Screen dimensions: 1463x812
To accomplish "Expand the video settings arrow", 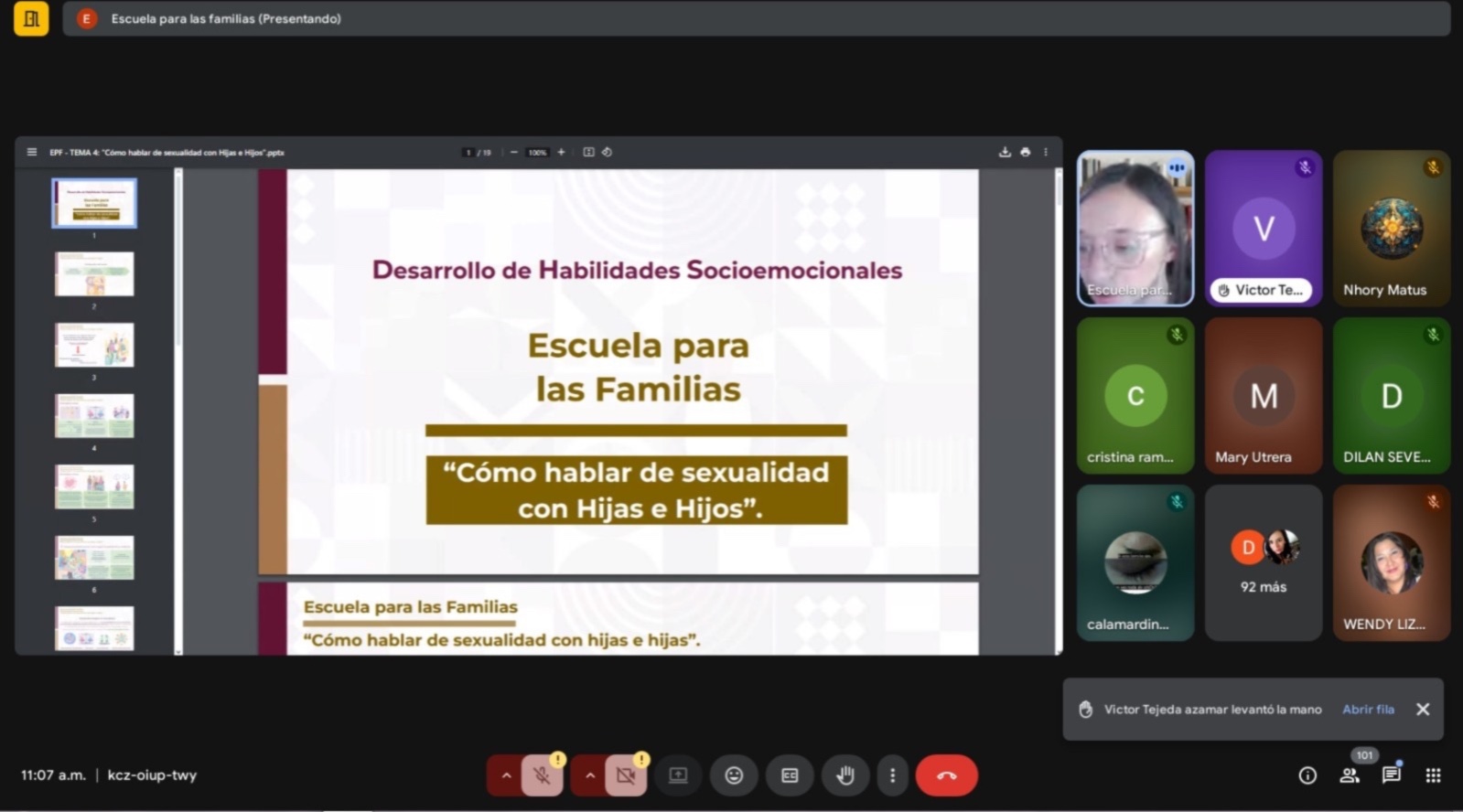I will click(x=590, y=775).
